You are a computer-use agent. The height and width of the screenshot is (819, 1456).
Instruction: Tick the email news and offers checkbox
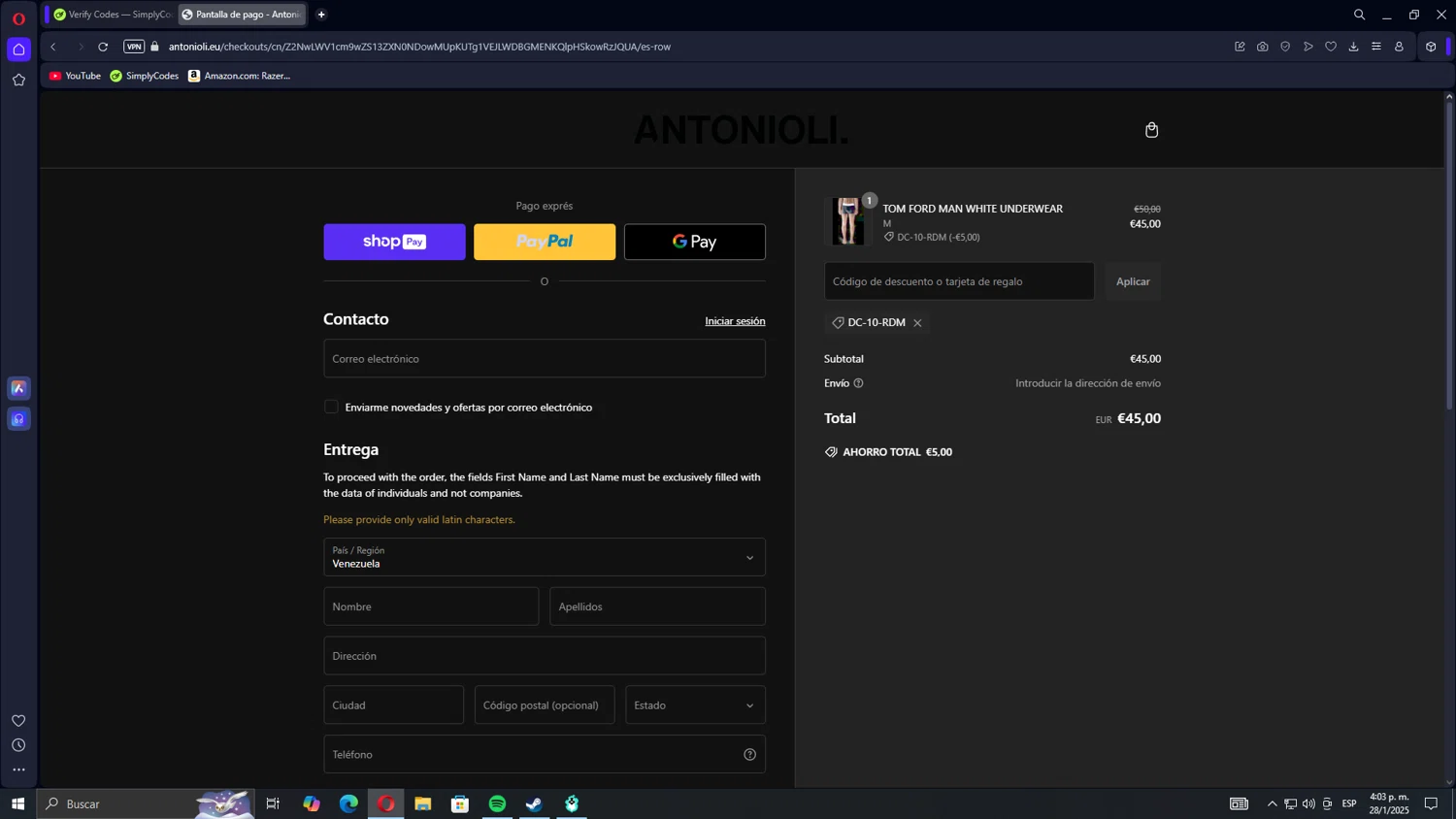click(x=331, y=408)
